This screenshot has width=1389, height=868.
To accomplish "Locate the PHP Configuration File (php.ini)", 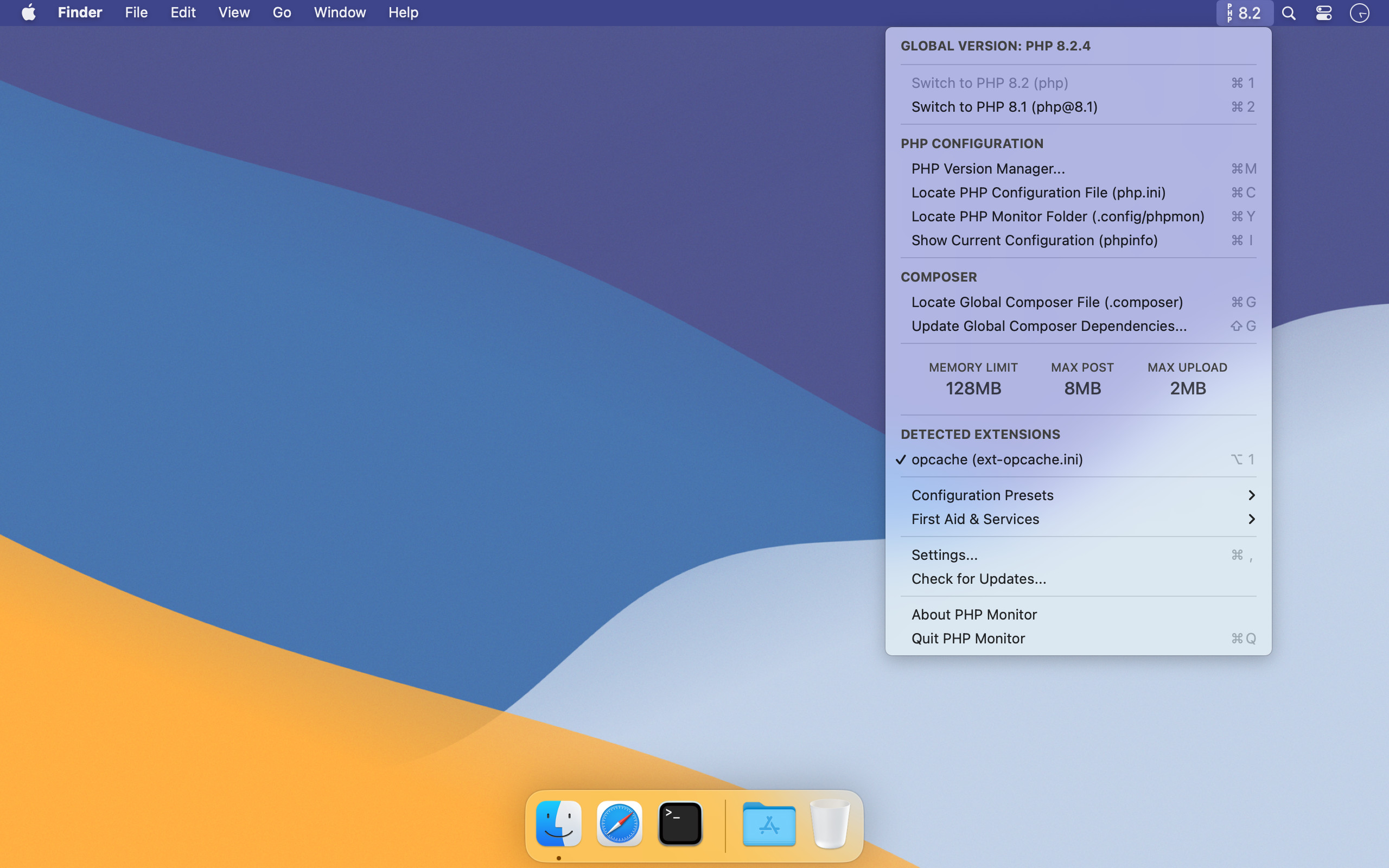I will click(1079, 192).
